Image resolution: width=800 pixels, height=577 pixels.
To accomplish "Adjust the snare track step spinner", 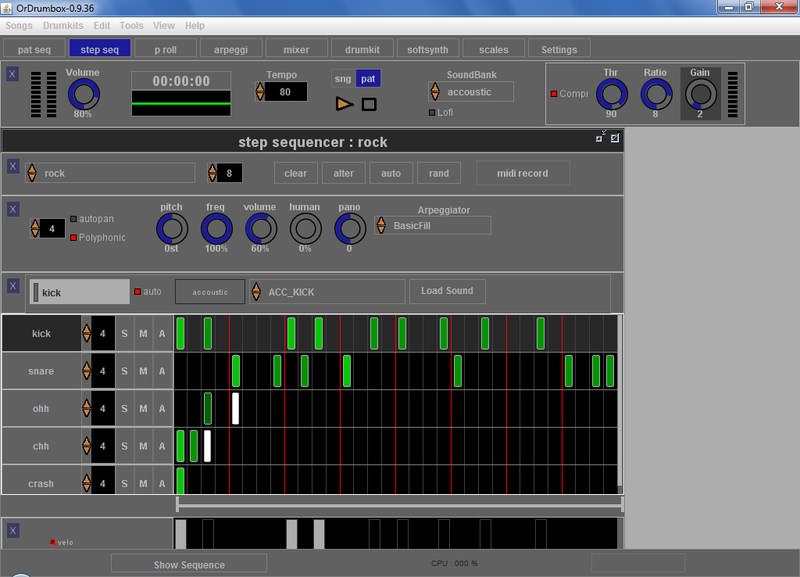I will (86, 371).
